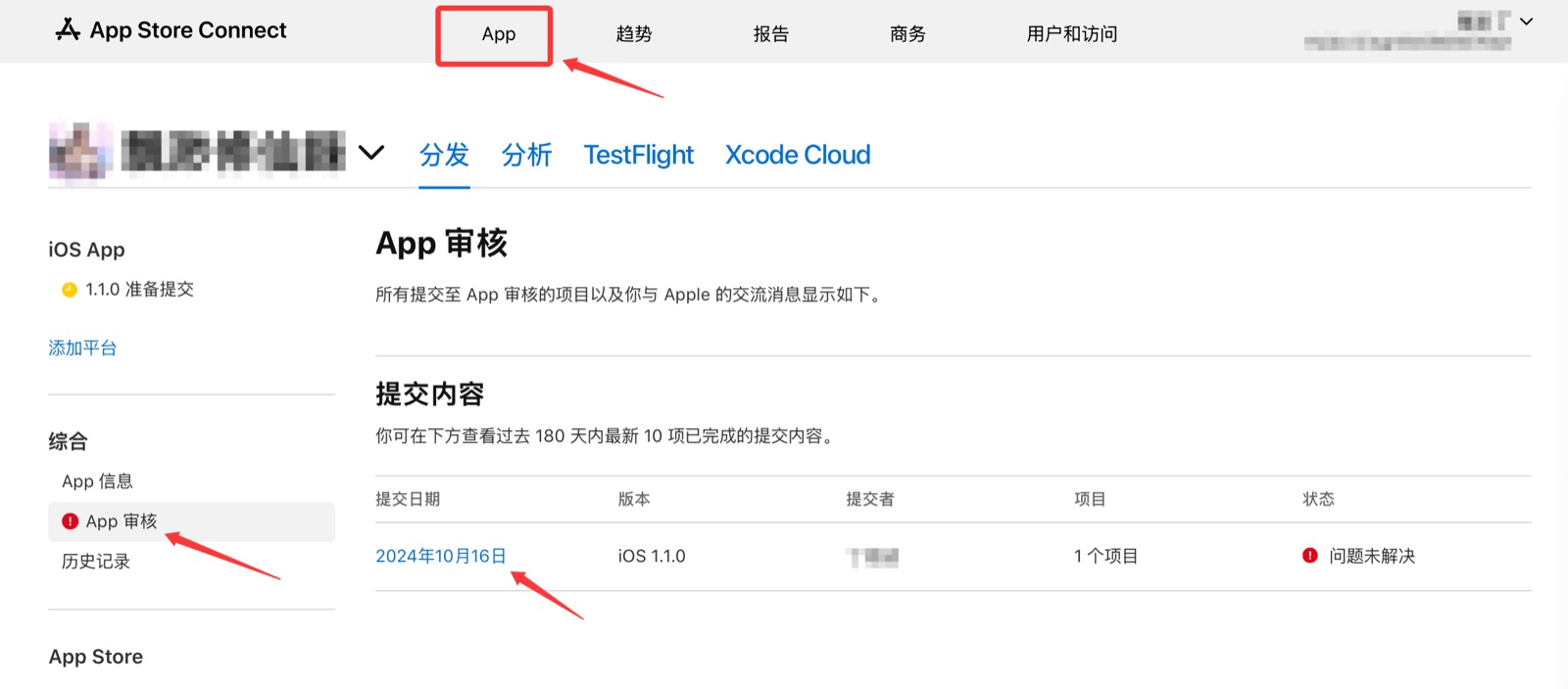This screenshot has width=1568, height=689.
Task: Click the 1 个项目 cell
Action: [1105, 556]
